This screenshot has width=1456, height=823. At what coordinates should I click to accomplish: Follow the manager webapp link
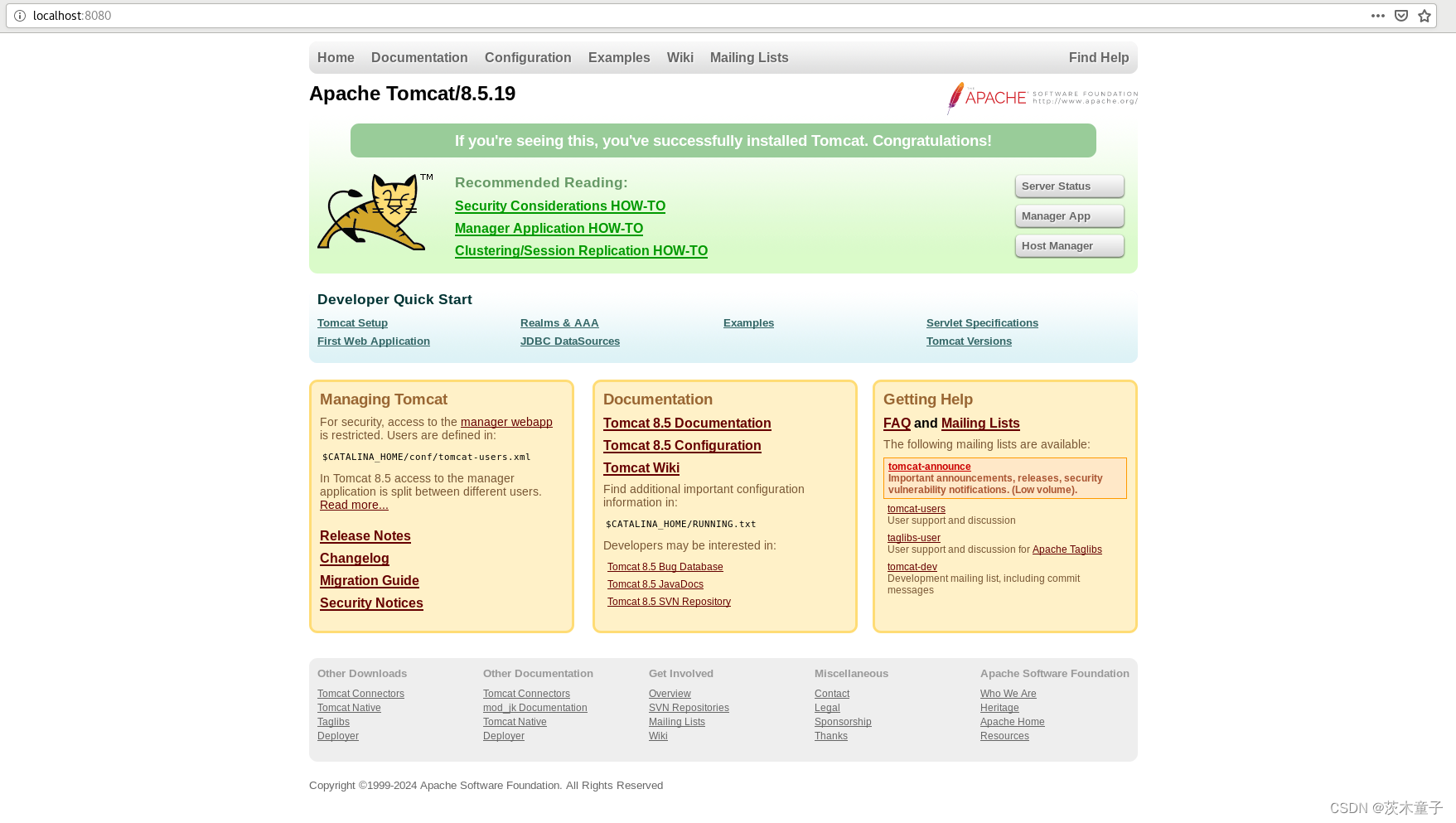pos(506,422)
